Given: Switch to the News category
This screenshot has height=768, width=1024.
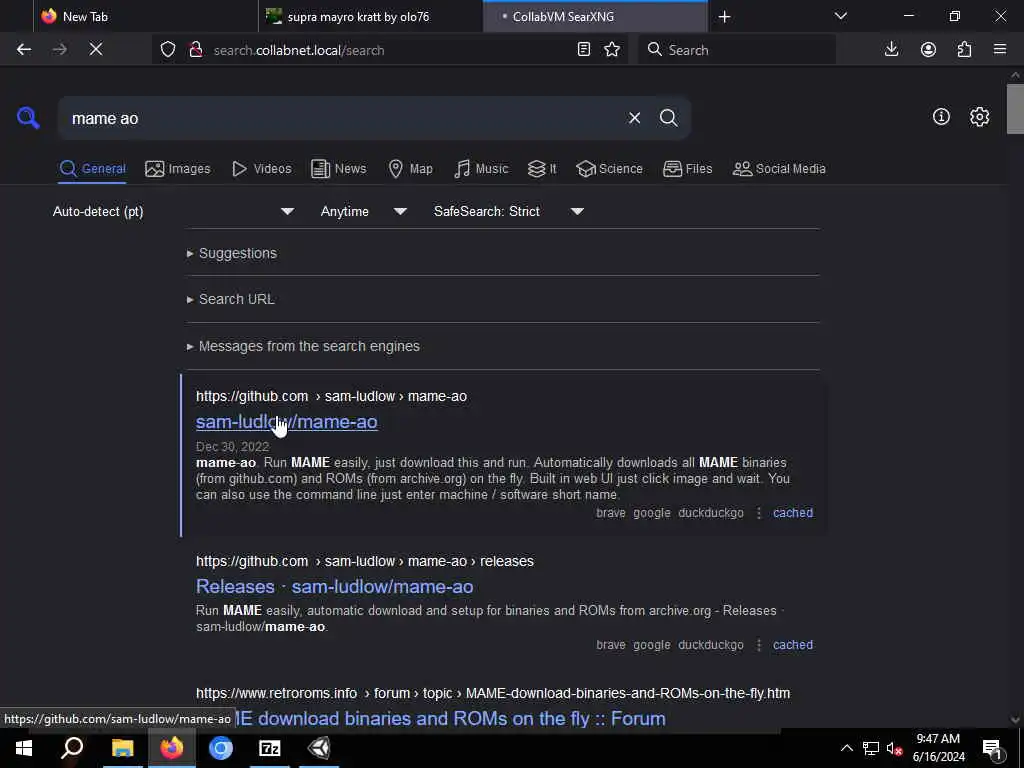Looking at the screenshot, I should click(x=338, y=168).
